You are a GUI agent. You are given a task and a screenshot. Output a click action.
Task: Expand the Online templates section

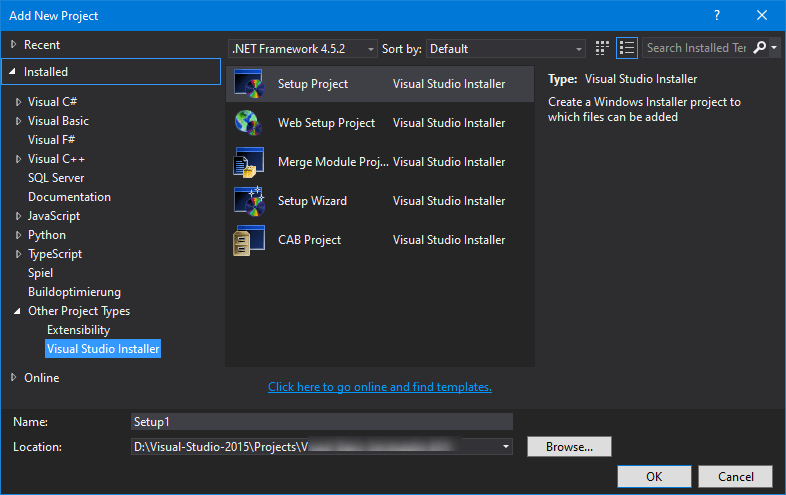click(13, 378)
